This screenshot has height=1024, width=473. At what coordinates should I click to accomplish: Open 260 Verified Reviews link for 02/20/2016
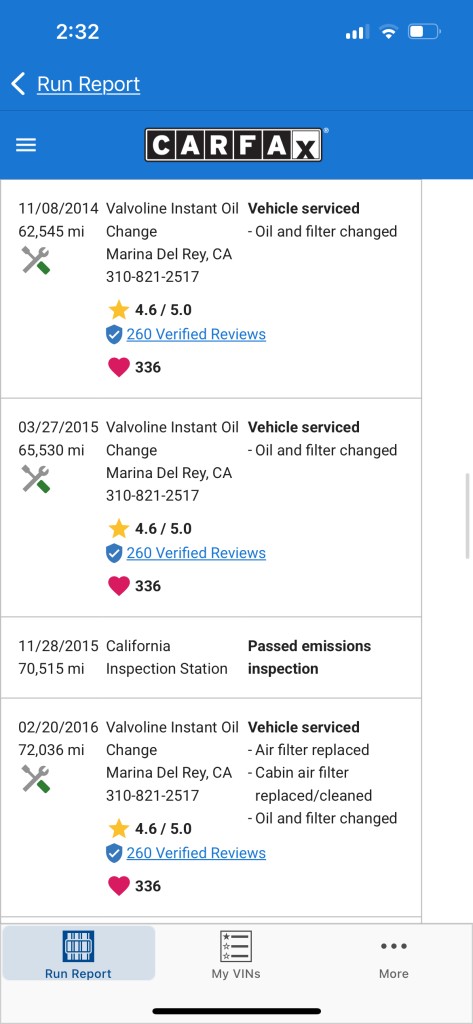click(x=196, y=853)
